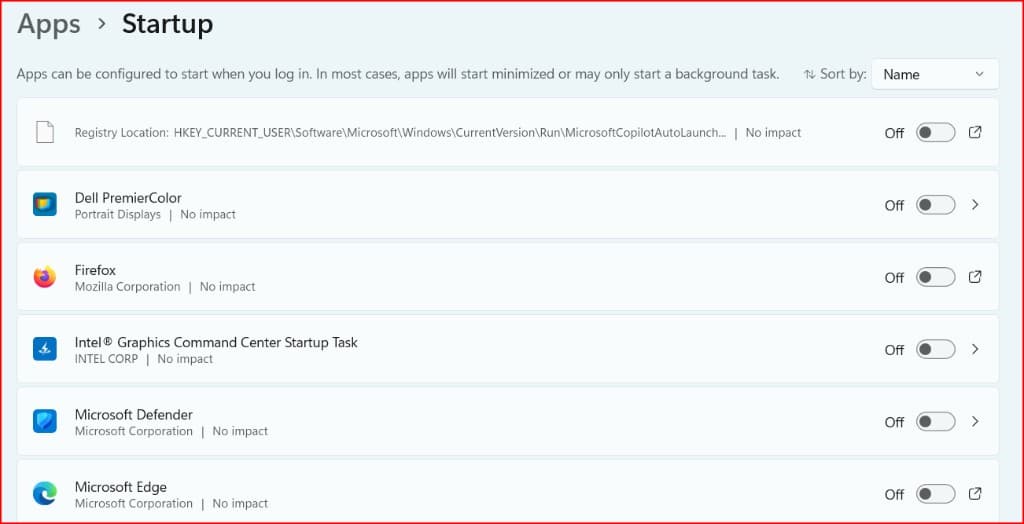Click the Intel Graphics Command Center icon
Image resolution: width=1024 pixels, height=524 pixels.
[44, 349]
